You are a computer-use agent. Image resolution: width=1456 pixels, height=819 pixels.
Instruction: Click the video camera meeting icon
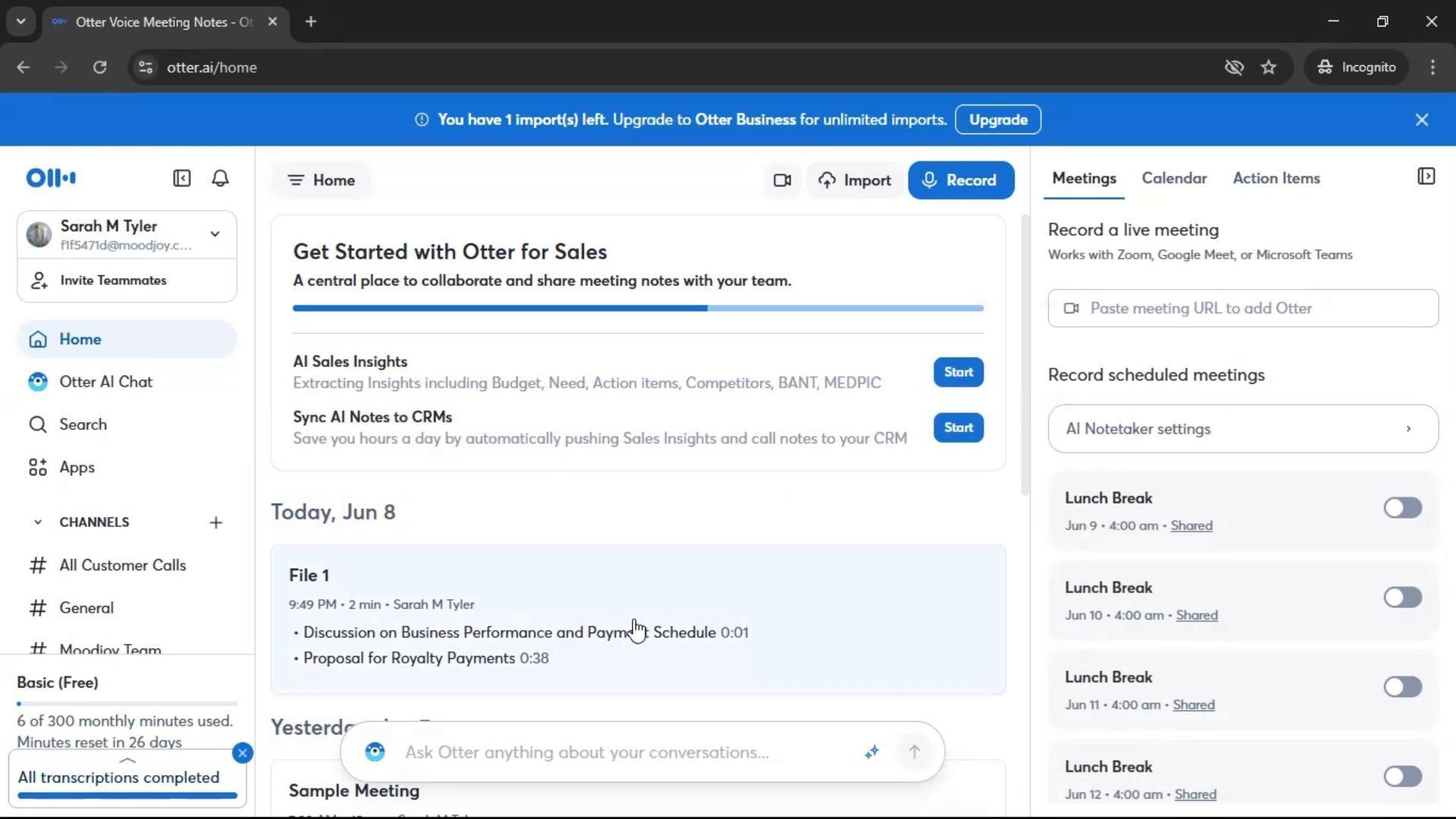pyautogui.click(x=782, y=180)
